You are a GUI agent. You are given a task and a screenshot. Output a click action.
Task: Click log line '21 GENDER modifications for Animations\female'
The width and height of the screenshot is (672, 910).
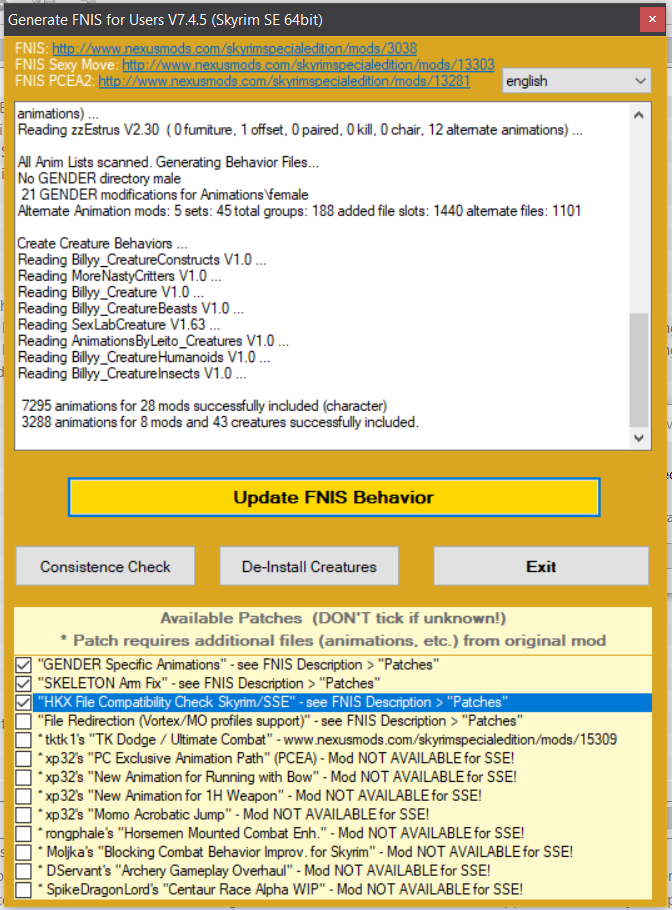pos(165,195)
